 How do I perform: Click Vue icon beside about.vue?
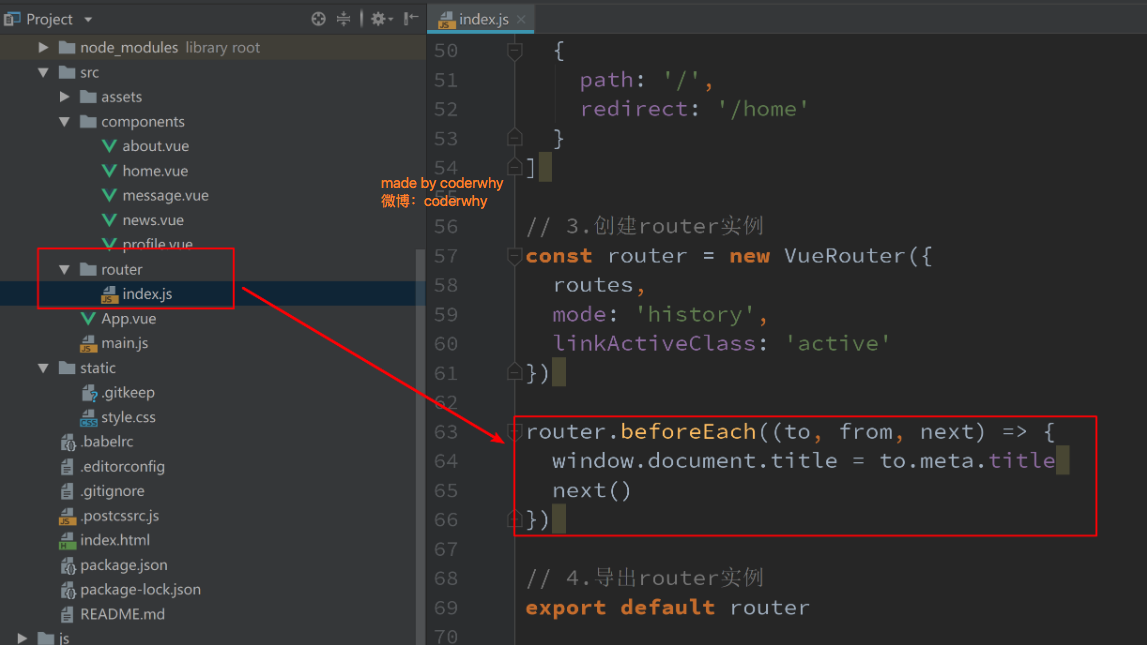click(110, 146)
